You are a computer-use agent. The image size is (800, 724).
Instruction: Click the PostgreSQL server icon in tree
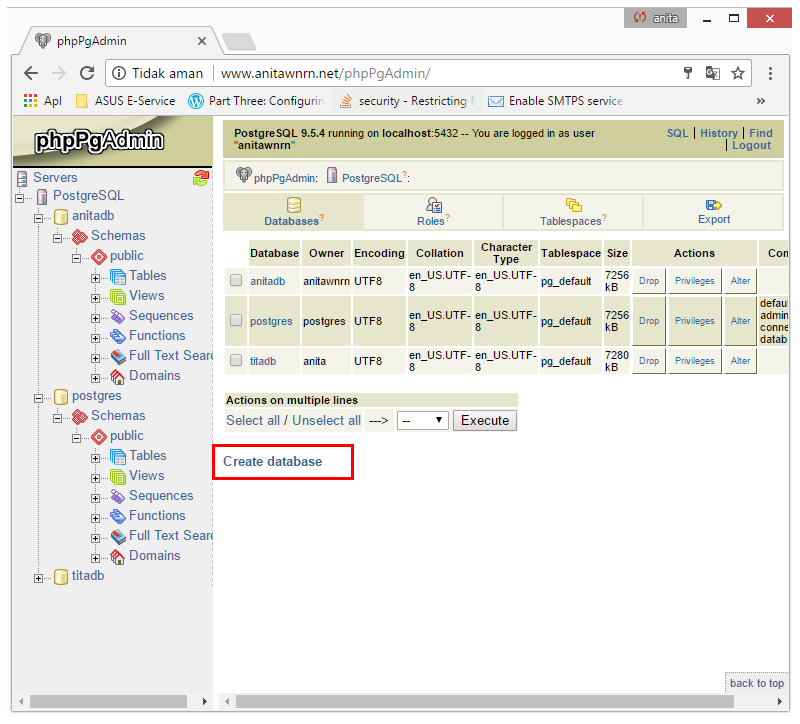pos(42,196)
